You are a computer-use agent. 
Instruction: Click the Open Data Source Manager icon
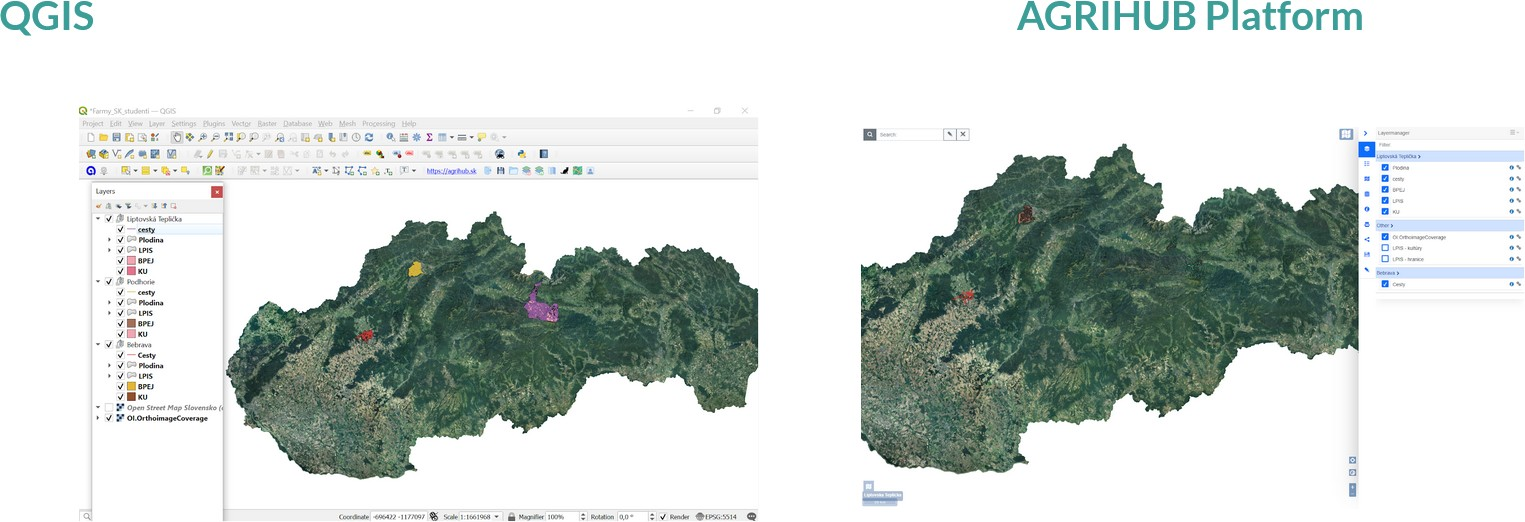point(91,154)
